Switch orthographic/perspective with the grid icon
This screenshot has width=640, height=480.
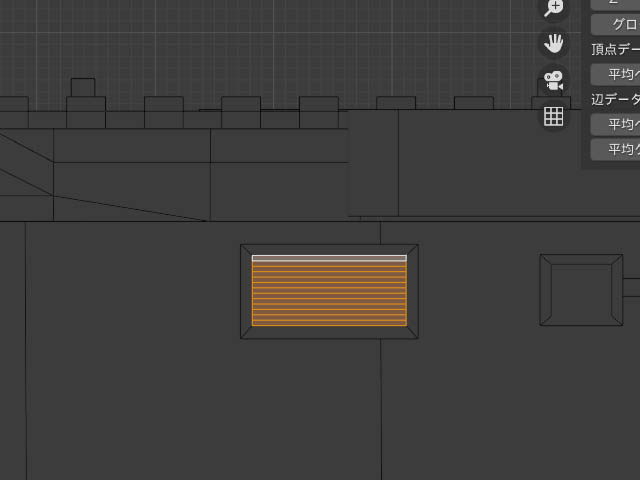[x=553, y=117]
